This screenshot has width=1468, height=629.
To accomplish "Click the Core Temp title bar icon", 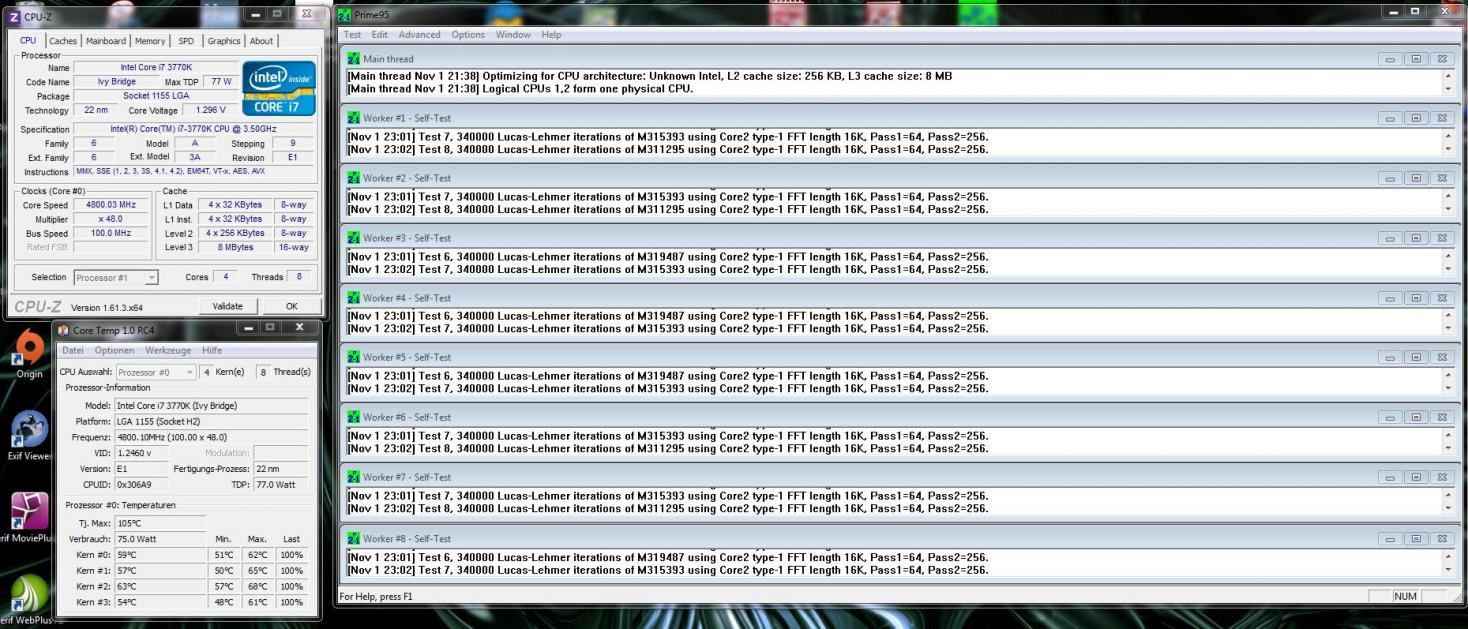I will [x=63, y=330].
